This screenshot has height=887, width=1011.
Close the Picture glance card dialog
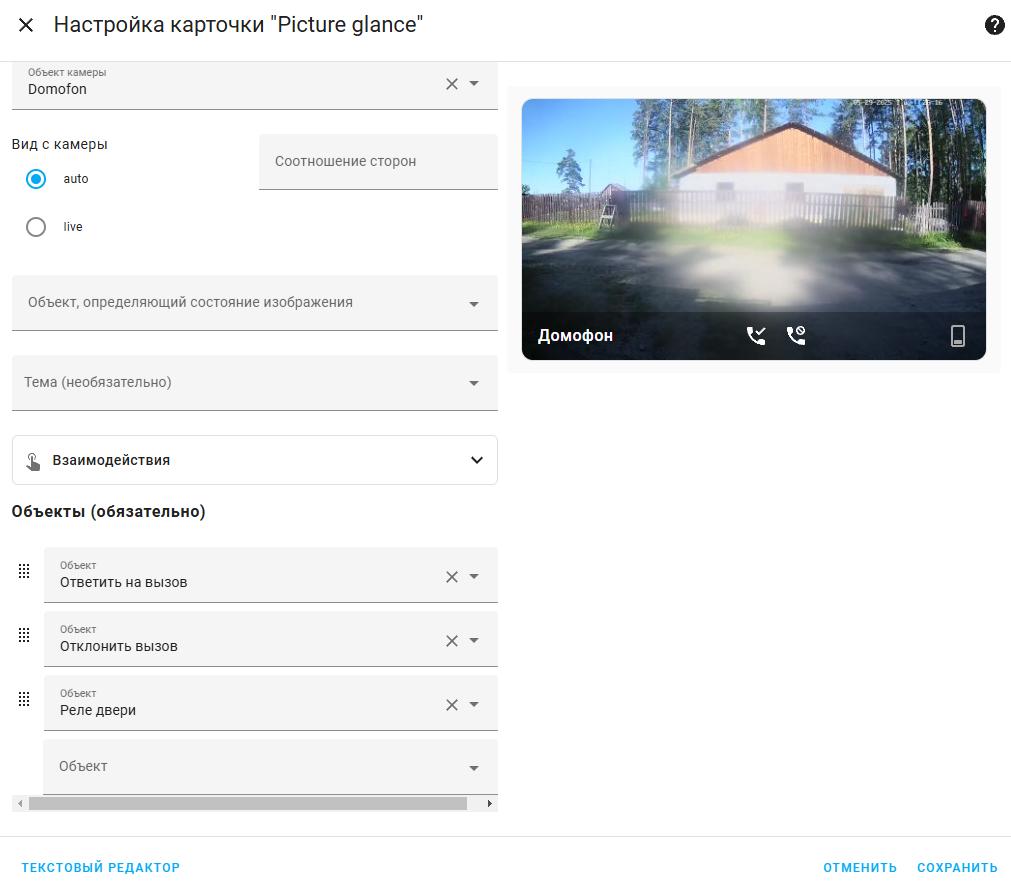coord(26,25)
